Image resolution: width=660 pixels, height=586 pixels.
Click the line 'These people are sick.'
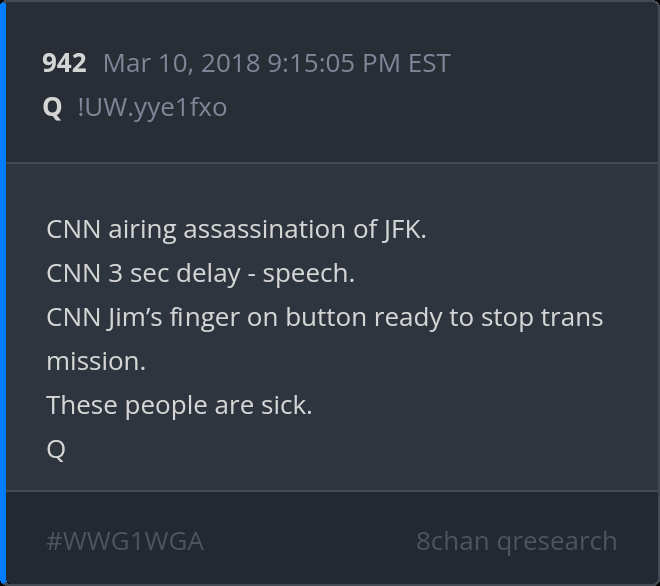click(x=179, y=405)
